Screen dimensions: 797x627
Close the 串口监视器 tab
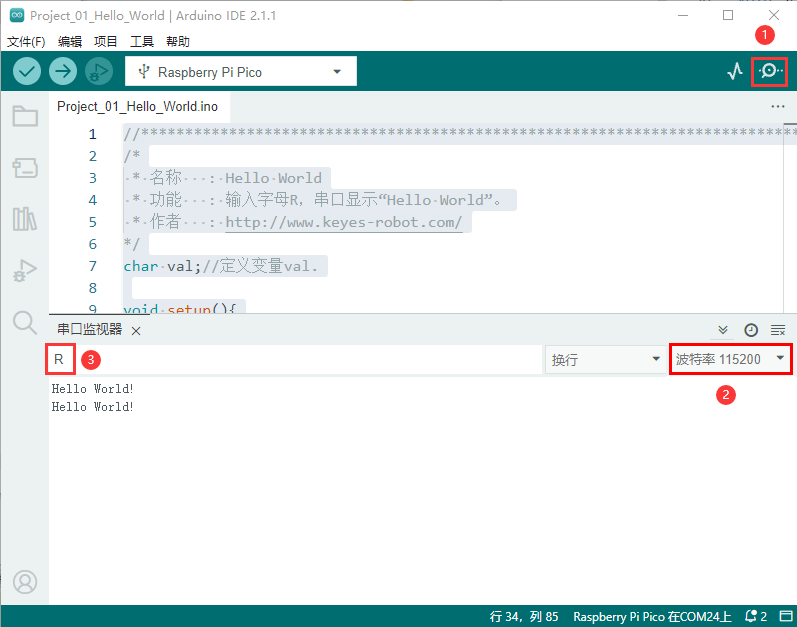point(136,331)
